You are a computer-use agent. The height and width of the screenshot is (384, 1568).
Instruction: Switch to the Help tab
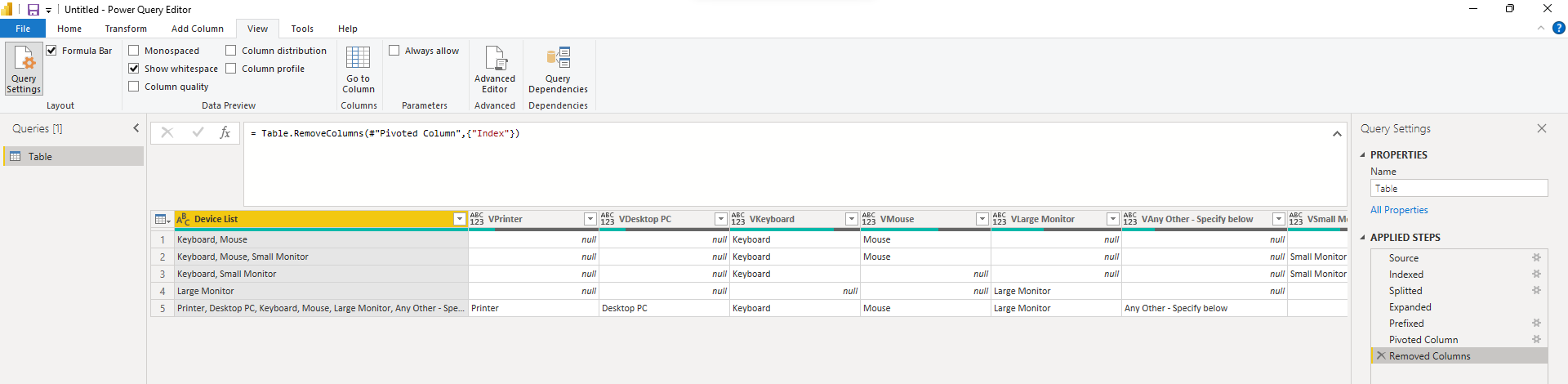coord(348,29)
